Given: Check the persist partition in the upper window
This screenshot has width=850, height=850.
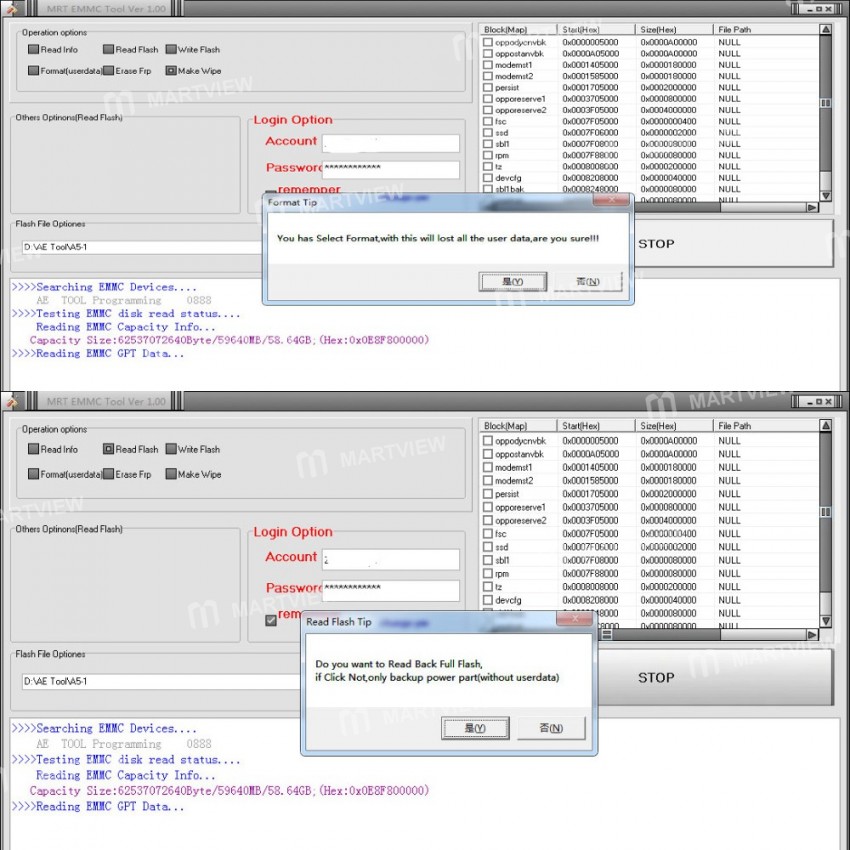Looking at the screenshot, I should click(x=488, y=87).
